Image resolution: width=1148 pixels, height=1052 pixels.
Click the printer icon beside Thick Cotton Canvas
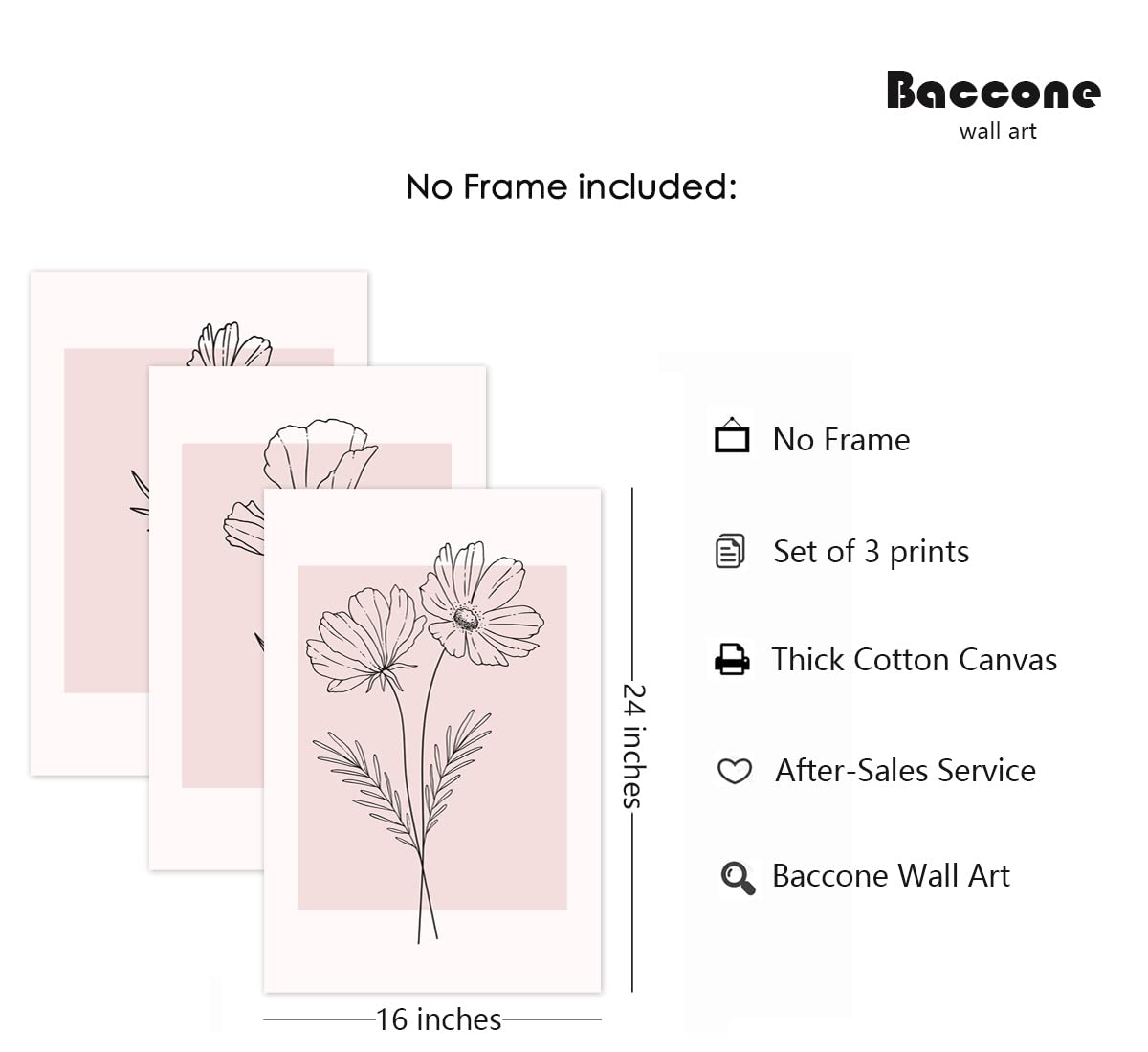(x=732, y=659)
